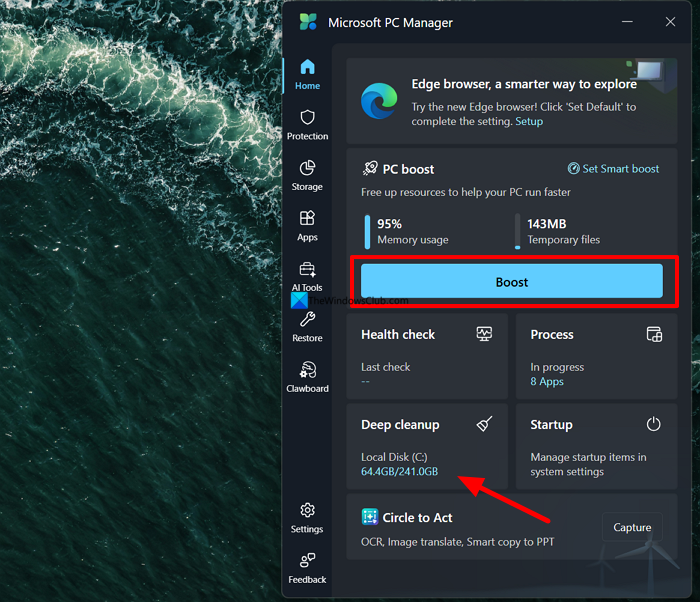The height and width of the screenshot is (602, 700).
Task: Click 64.4GB/241.0GB disk usage text
Action: pos(400,472)
